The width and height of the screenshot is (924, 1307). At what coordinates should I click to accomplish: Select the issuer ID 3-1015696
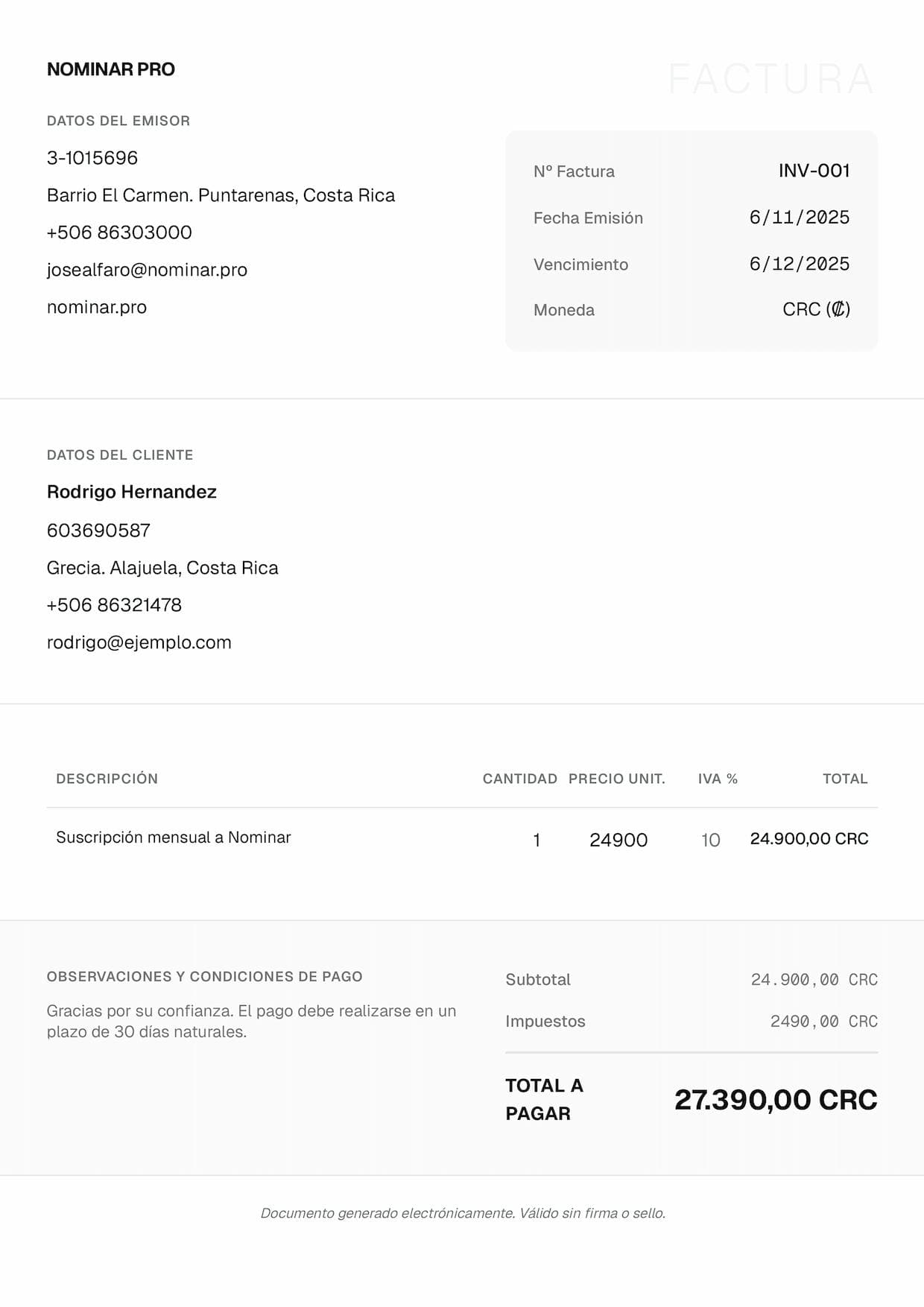92,158
